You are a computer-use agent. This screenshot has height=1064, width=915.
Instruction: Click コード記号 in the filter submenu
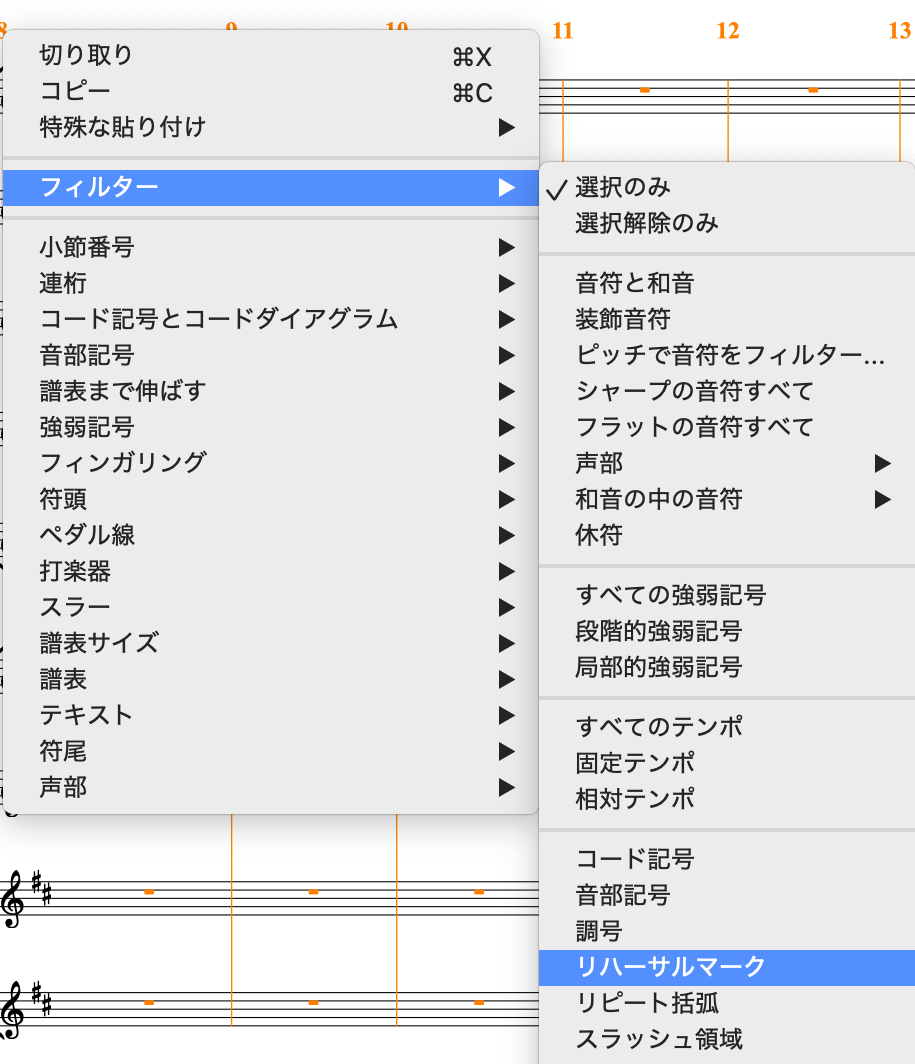(634, 859)
